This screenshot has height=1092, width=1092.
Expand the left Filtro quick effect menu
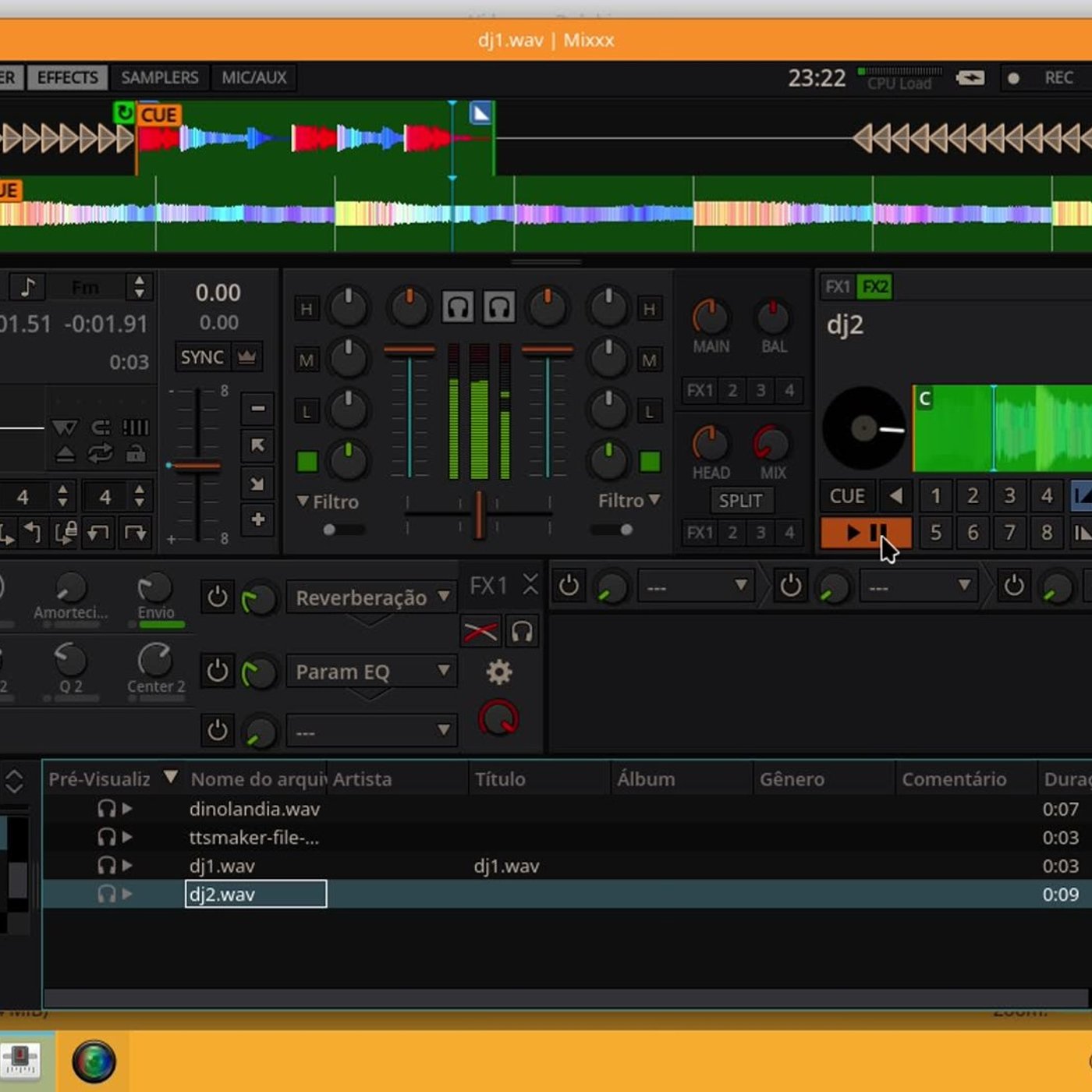pyautogui.click(x=328, y=502)
